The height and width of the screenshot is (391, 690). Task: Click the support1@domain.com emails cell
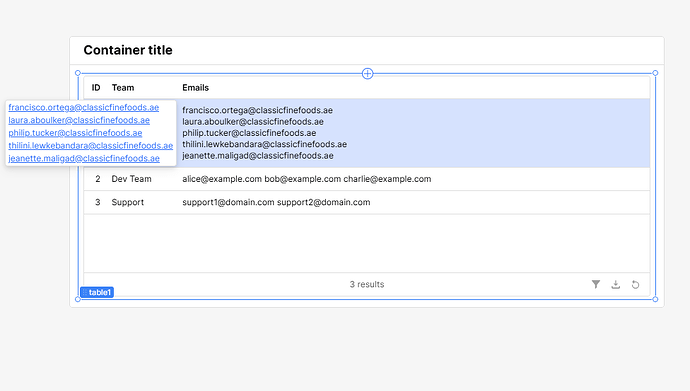pos(276,202)
